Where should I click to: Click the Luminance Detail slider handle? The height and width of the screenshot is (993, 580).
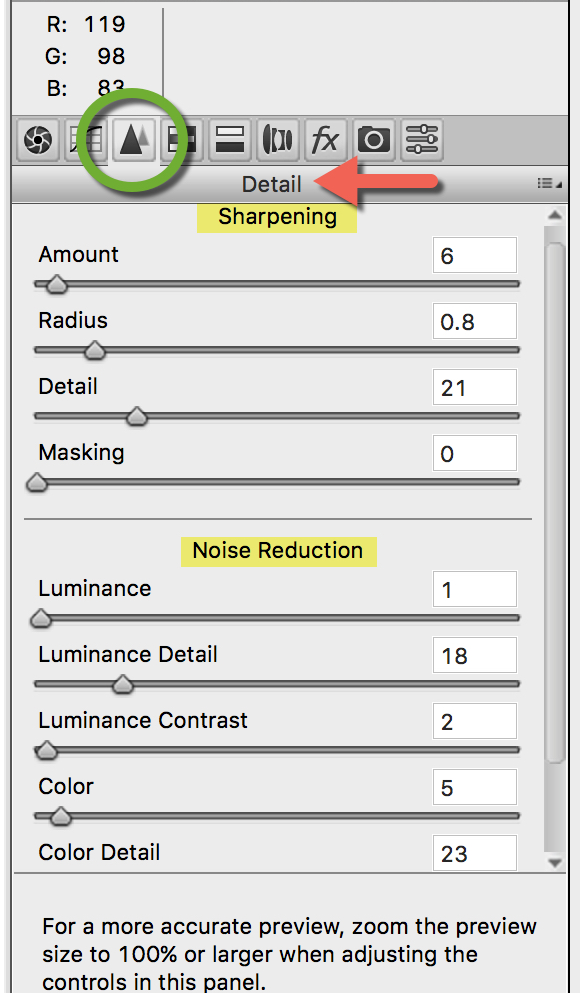pos(122,685)
